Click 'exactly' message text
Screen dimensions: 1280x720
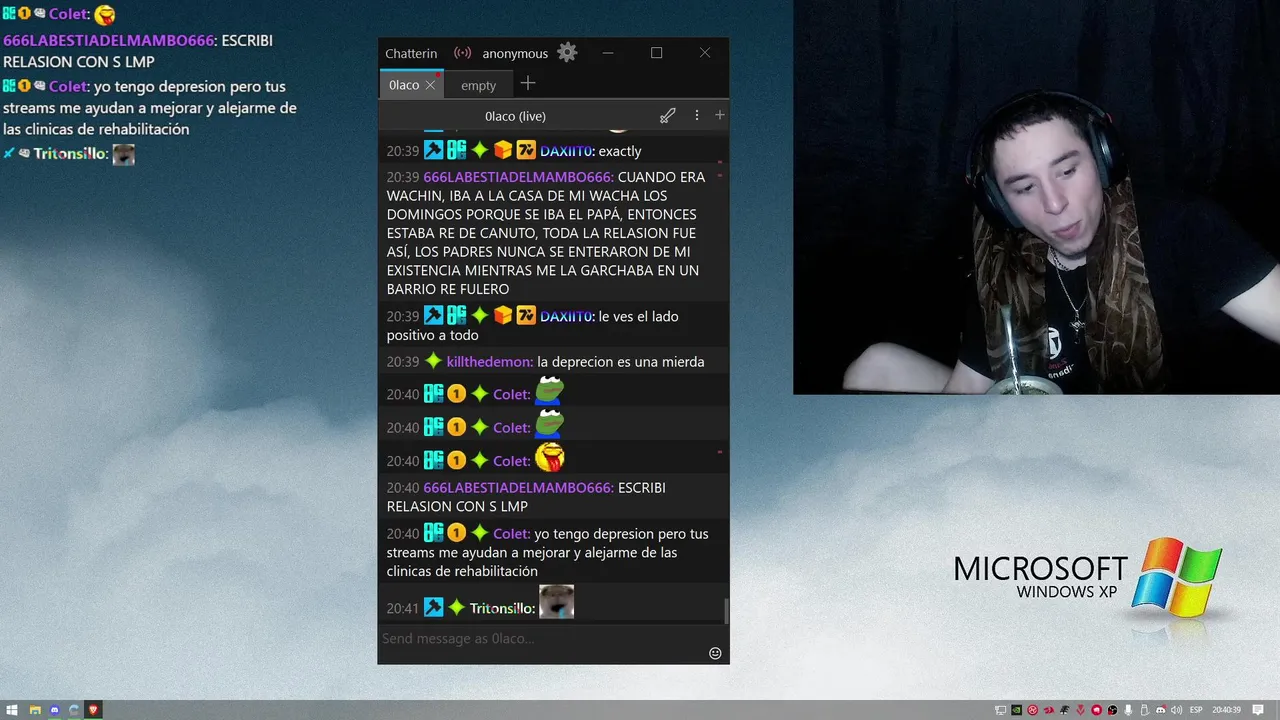[x=620, y=151]
